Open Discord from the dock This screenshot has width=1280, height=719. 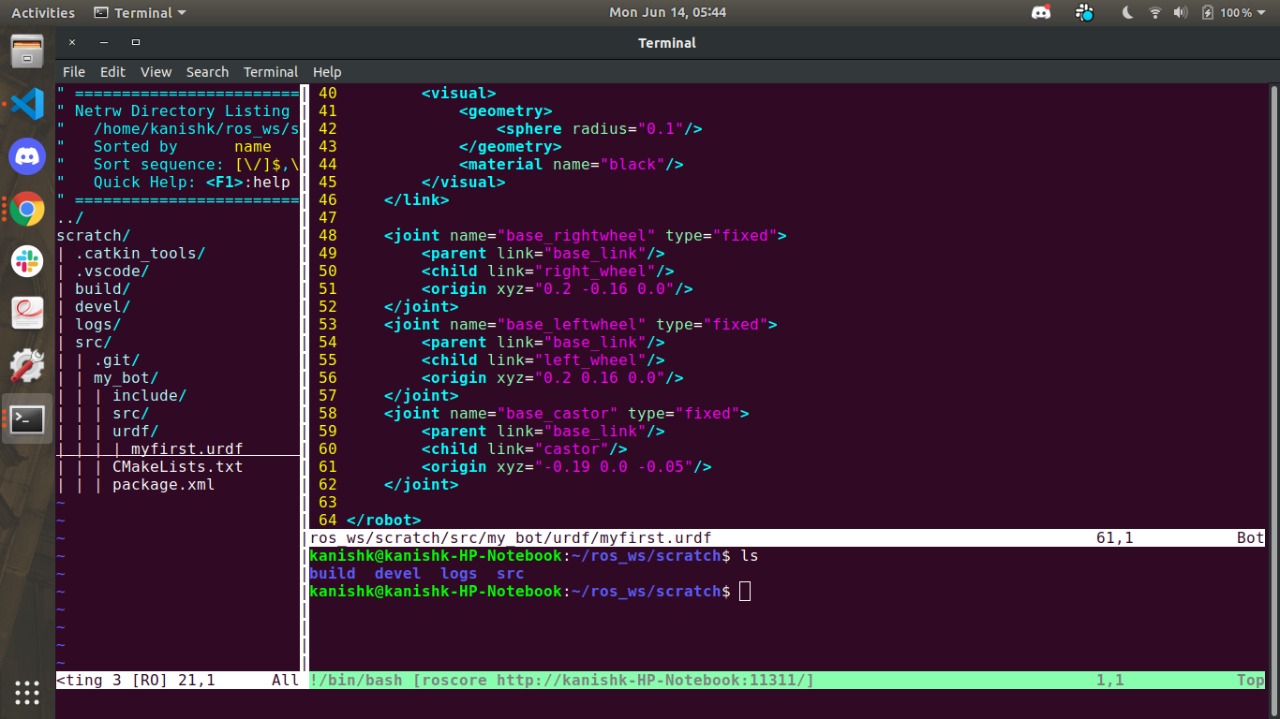[x=27, y=156]
